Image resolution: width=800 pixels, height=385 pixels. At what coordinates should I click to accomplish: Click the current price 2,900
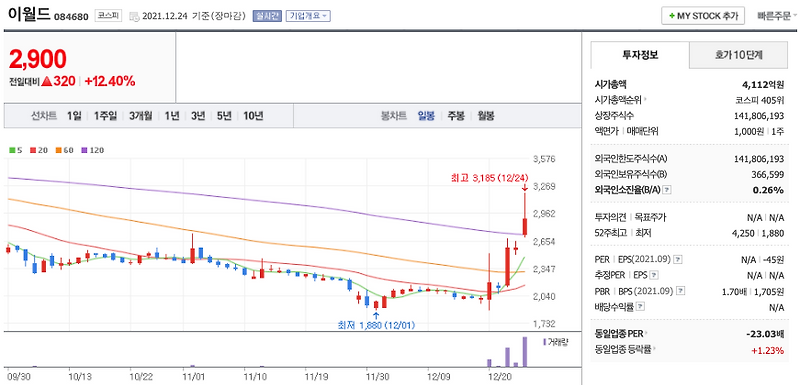[38, 59]
